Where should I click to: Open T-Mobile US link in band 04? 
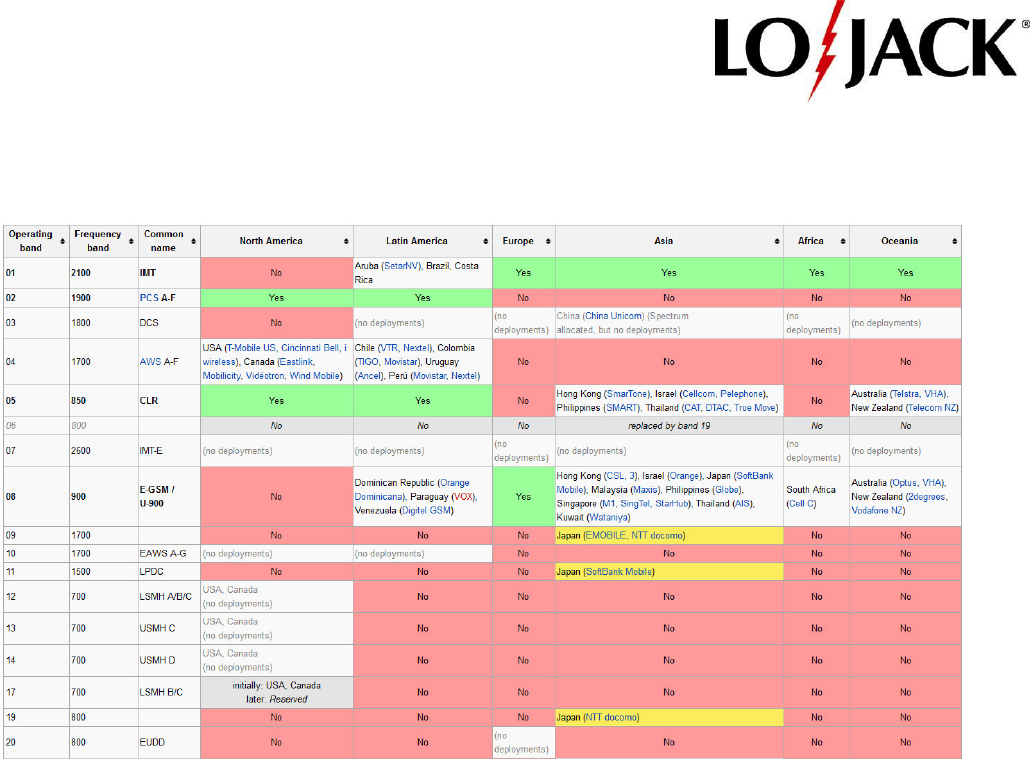pos(252,348)
